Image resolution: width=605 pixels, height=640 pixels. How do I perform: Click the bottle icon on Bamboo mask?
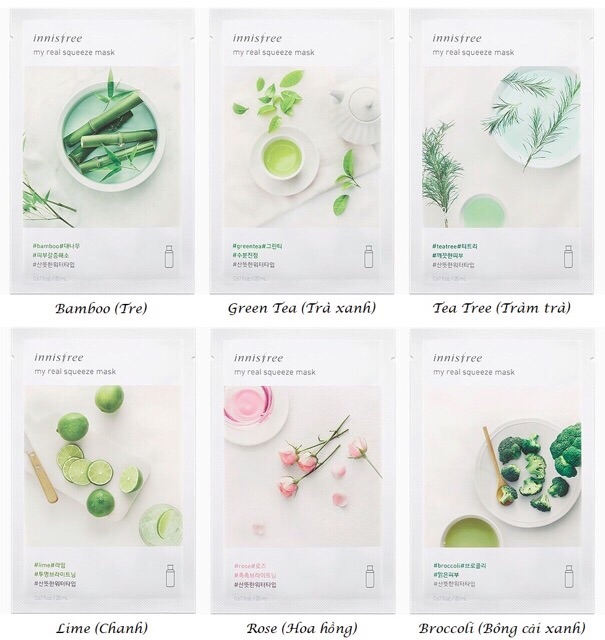(x=169, y=256)
